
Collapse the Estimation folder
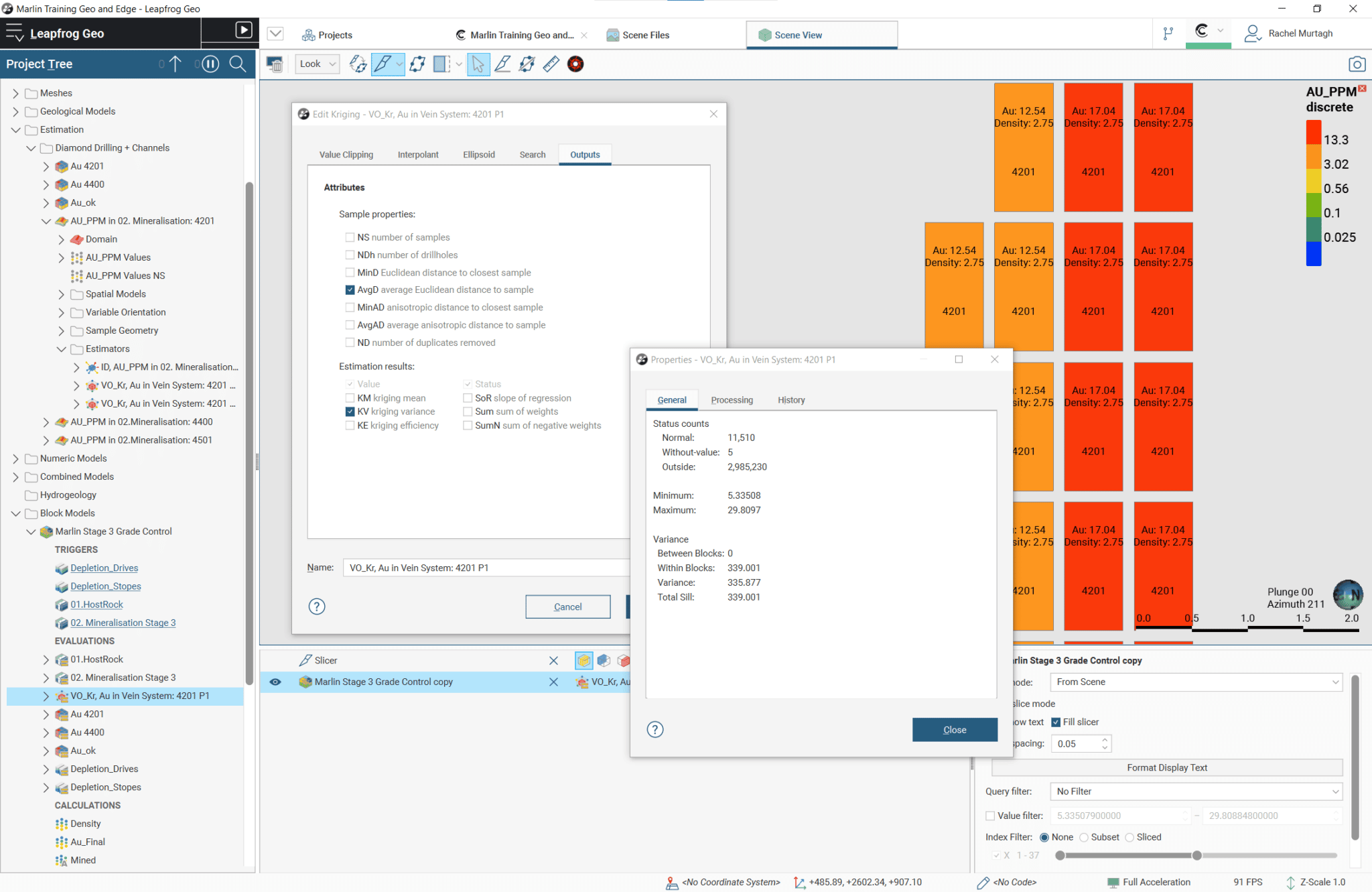[x=16, y=130]
